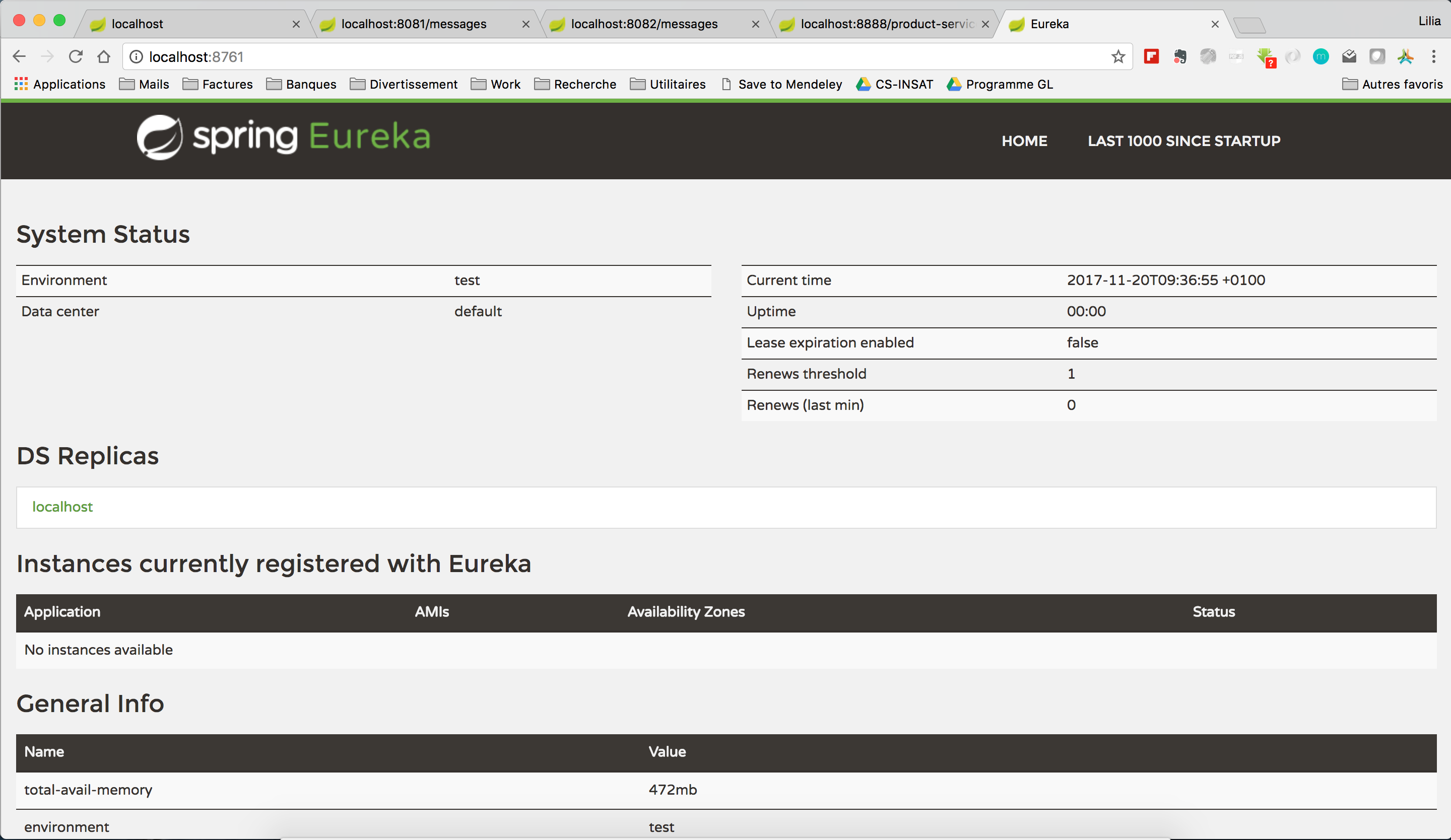The width and height of the screenshot is (1451, 840).
Task: Click the bookmark star icon in address bar
Action: click(1119, 57)
